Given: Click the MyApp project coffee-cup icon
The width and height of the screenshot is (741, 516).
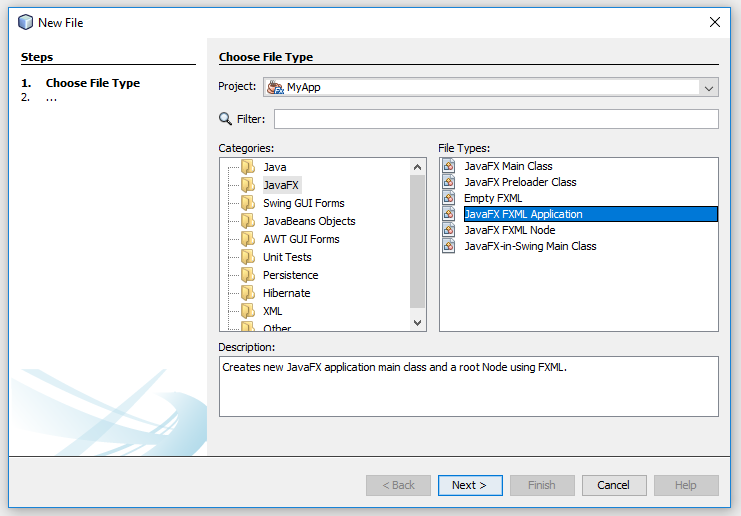Looking at the screenshot, I should click(x=275, y=87).
